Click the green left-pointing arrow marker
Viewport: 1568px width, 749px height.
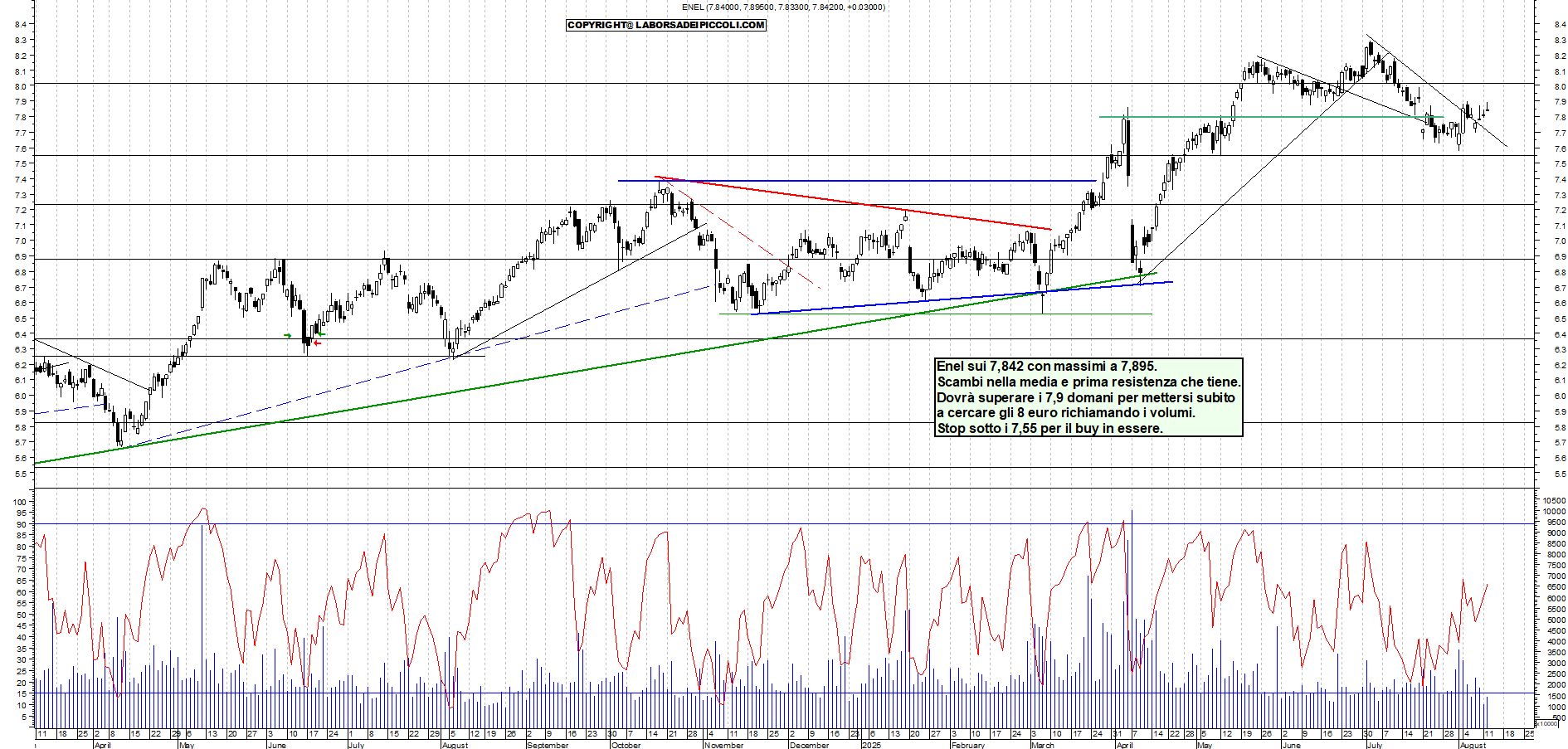tap(321, 334)
